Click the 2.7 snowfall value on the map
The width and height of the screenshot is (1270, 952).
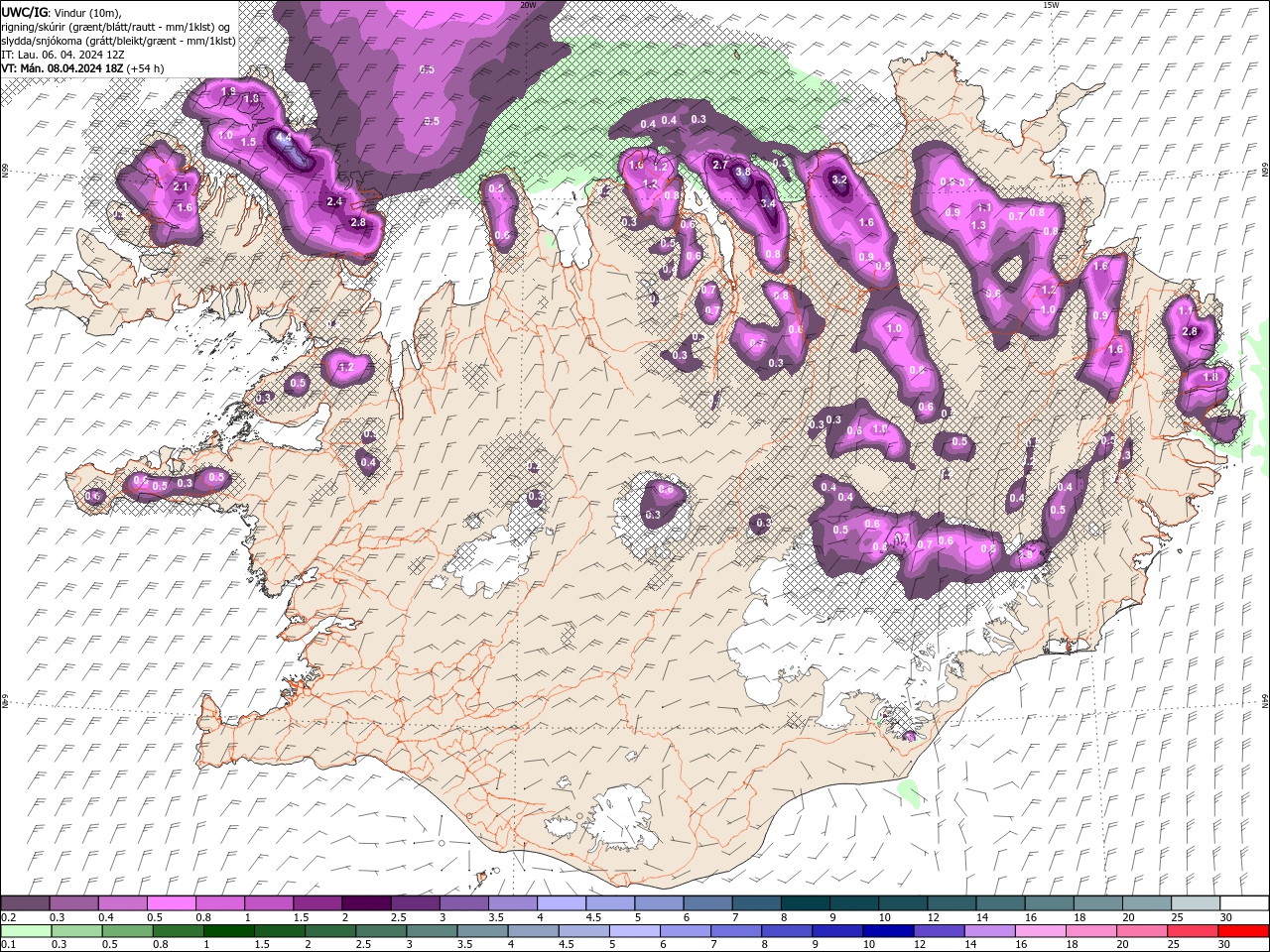coord(720,165)
